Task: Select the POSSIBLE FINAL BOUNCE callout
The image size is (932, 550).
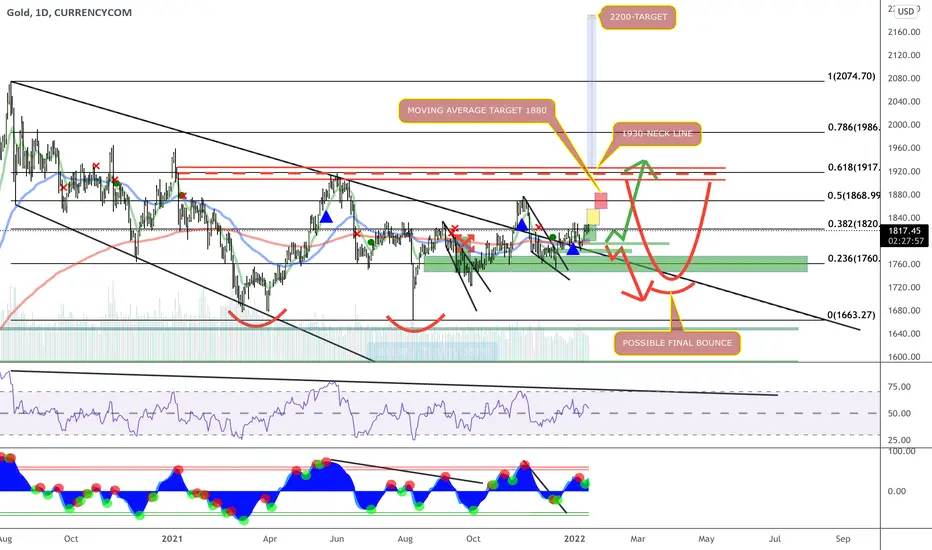Action: [x=677, y=343]
